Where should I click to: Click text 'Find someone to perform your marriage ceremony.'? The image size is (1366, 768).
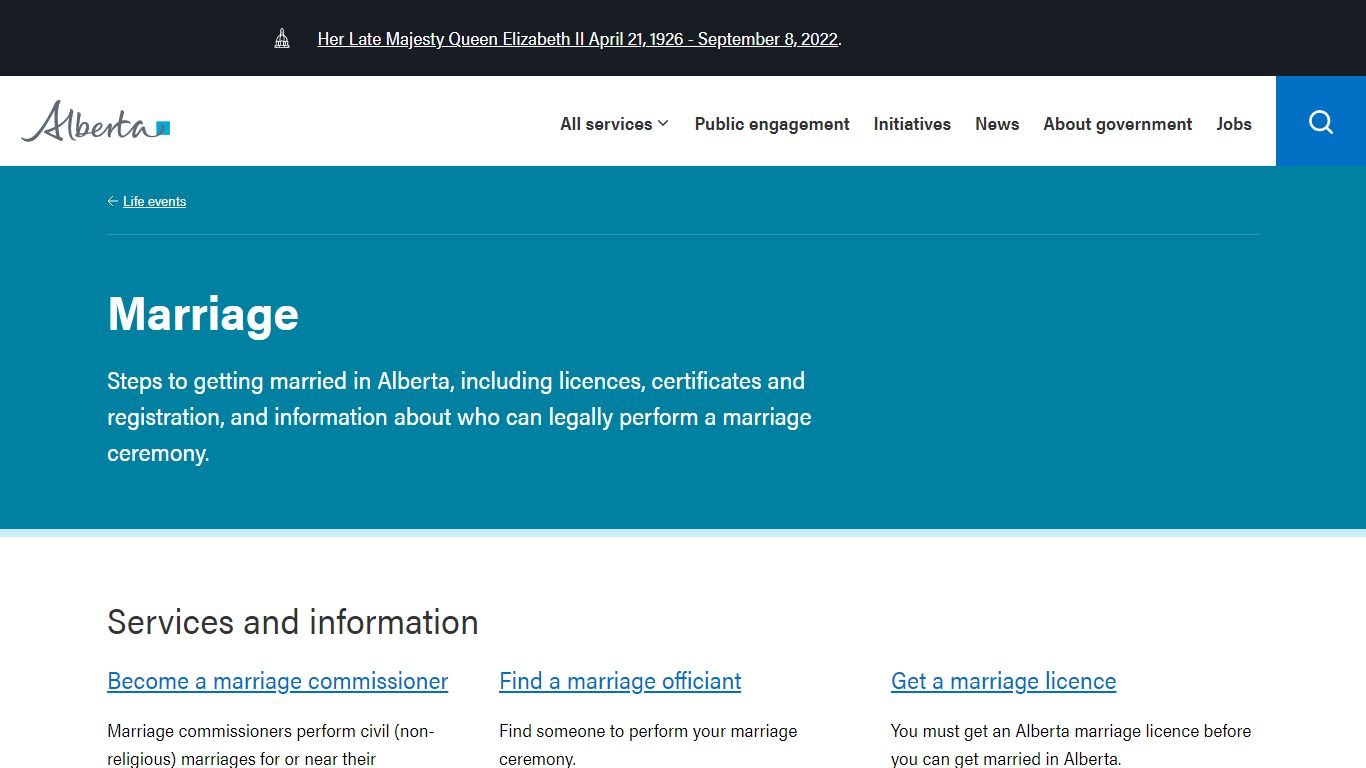click(648, 745)
